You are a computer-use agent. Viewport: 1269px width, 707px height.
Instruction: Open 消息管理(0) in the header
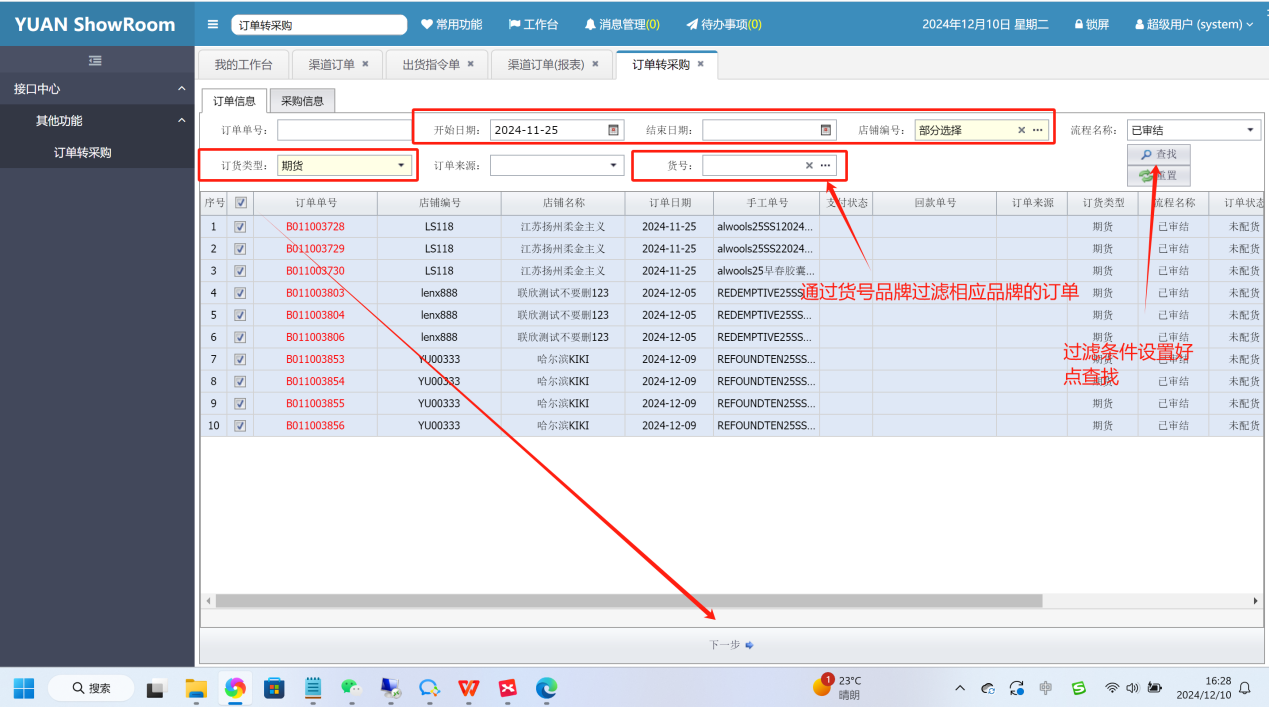tap(622, 24)
